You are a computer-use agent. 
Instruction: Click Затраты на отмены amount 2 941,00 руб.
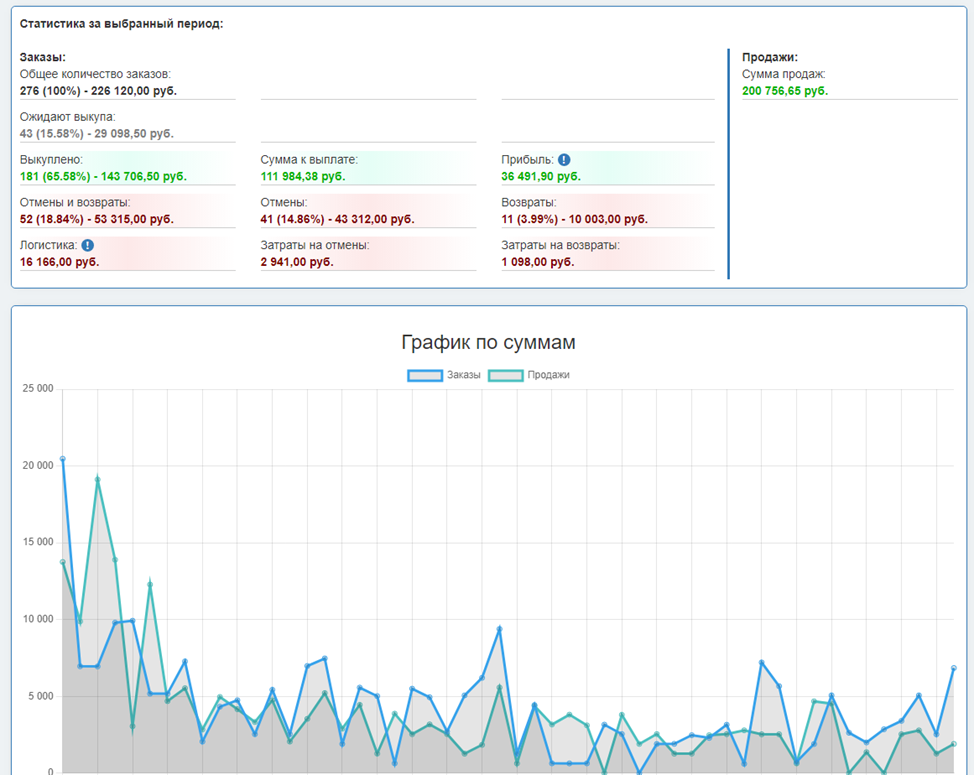pos(296,262)
